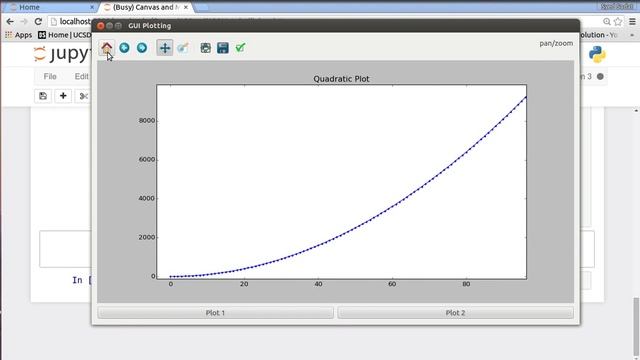Click the kernel busy indicator circle
Screen dimensions: 640x360
[600, 76]
